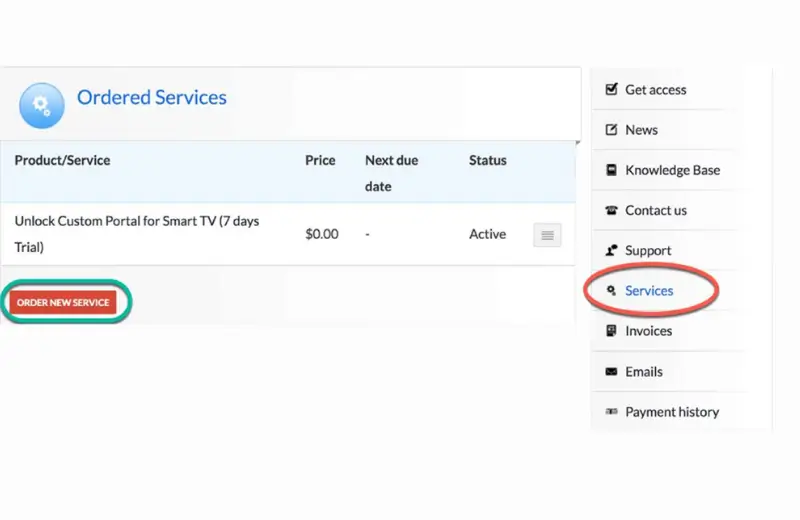Sort by the Product/Service column header

pyautogui.click(x=62, y=160)
